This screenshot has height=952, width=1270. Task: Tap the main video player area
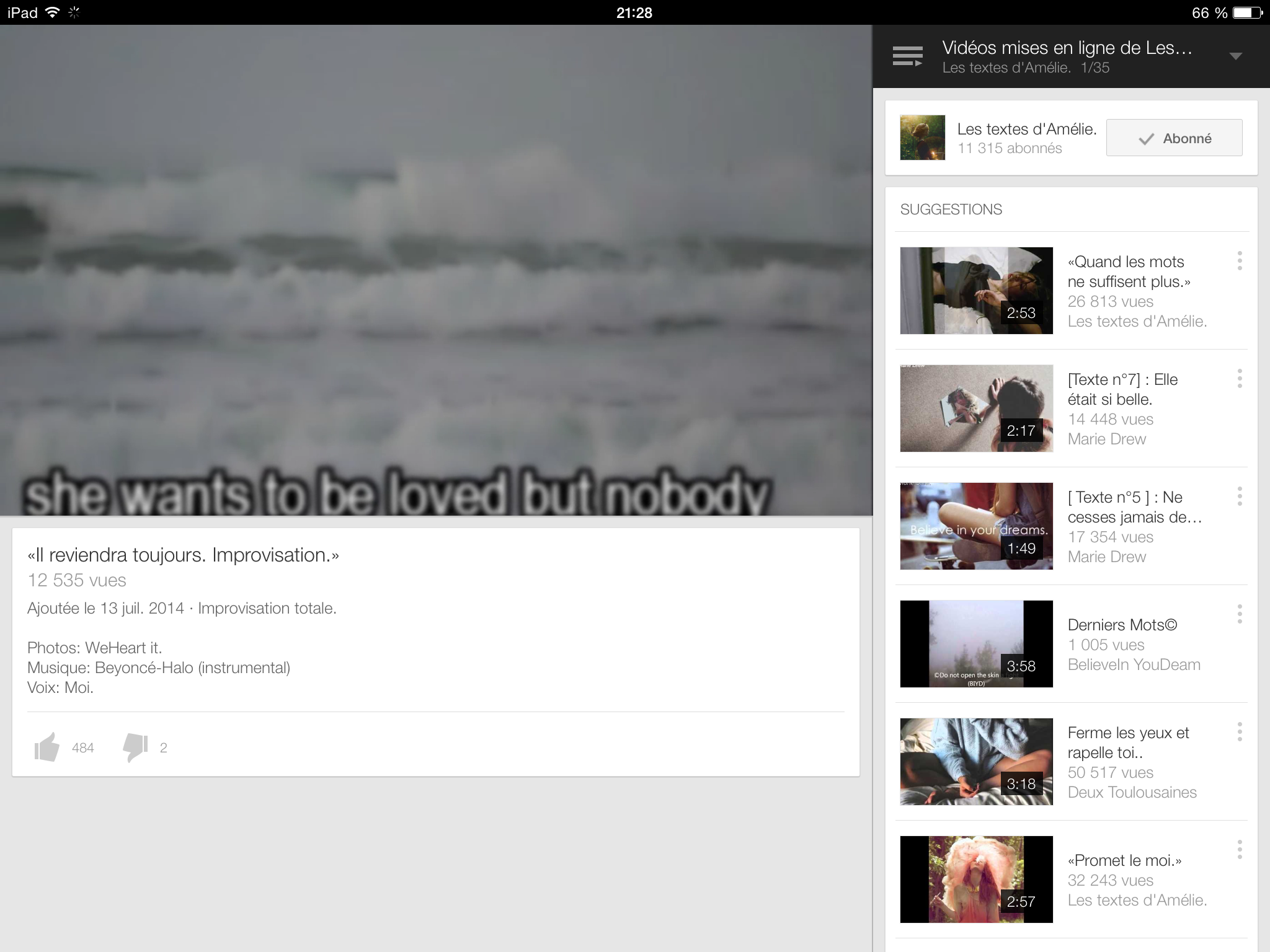[436, 270]
